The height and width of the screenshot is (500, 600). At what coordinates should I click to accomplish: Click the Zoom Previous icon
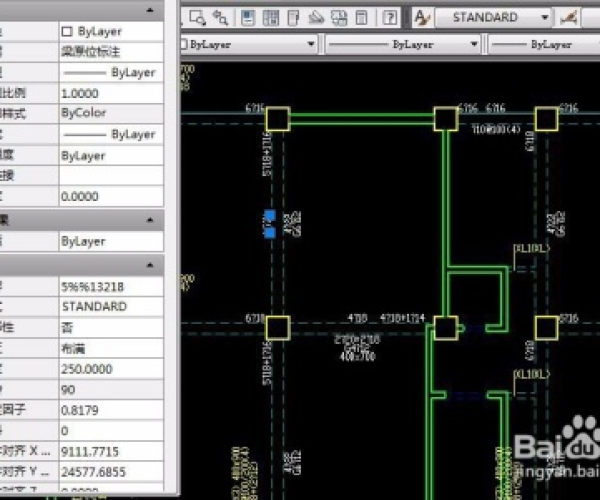pyautogui.click(x=220, y=17)
